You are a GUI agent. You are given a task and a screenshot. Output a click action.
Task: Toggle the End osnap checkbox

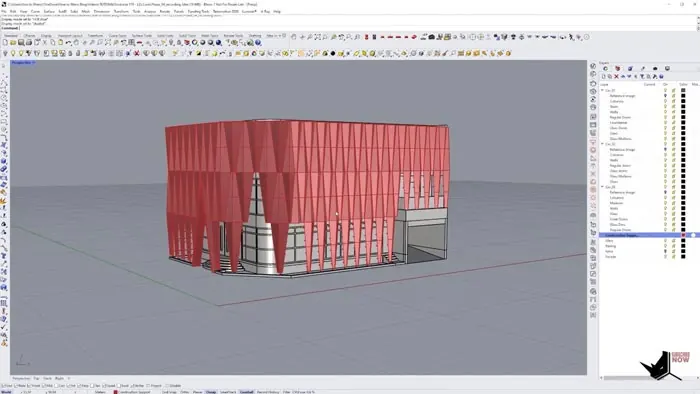click(4, 386)
